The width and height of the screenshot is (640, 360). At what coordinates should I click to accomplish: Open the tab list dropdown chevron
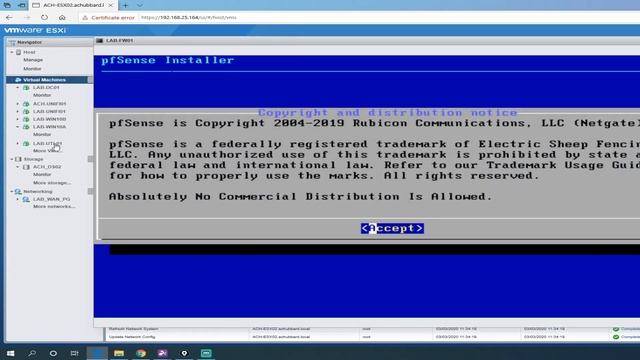pos(140,5)
